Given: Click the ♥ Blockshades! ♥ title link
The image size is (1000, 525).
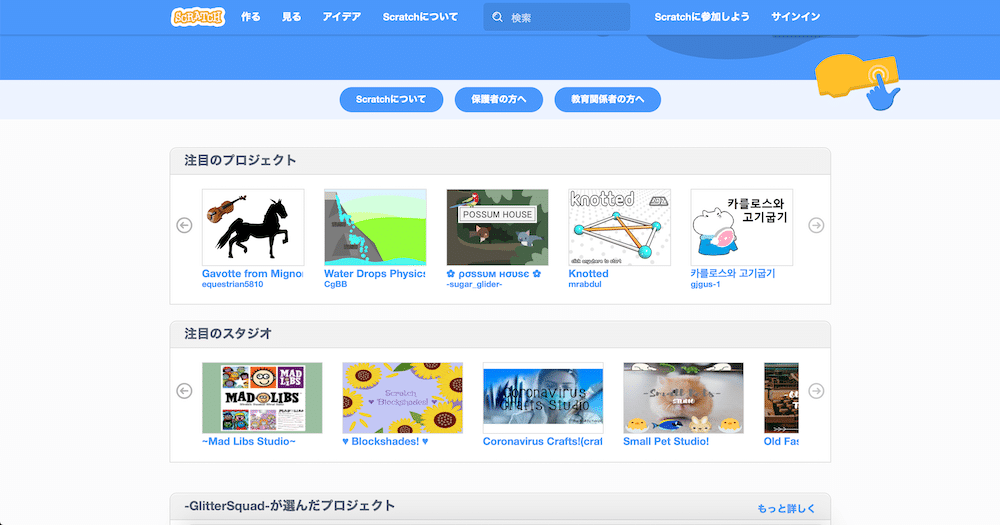Looking at the screenshot, I should 385,441.
